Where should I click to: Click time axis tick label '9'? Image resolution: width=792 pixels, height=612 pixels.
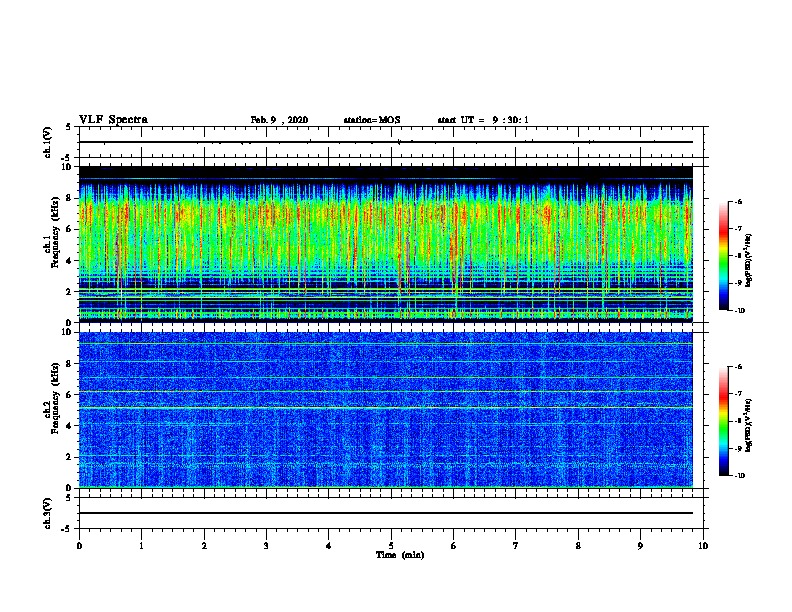[x=640, y=546]
